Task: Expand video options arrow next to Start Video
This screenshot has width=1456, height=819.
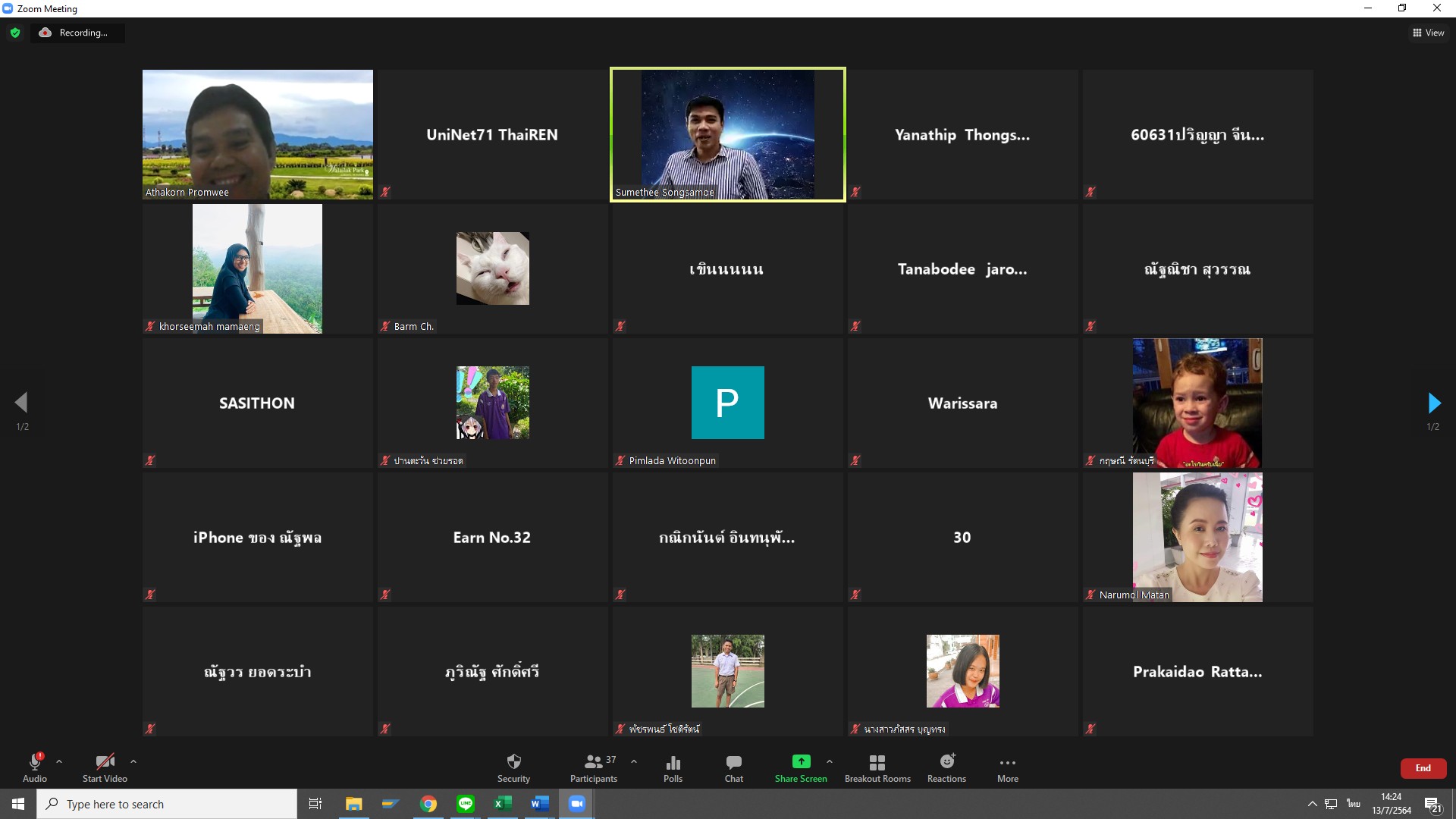Action: click(x=133, y=761)
